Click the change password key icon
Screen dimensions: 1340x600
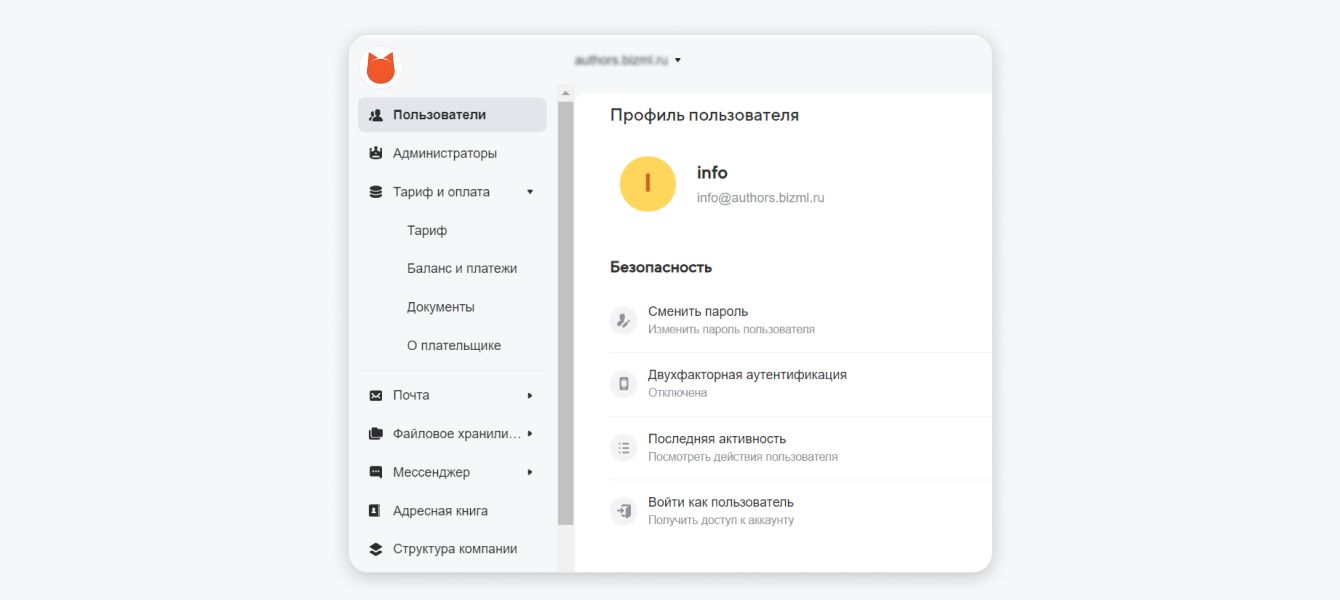[624, 320]
